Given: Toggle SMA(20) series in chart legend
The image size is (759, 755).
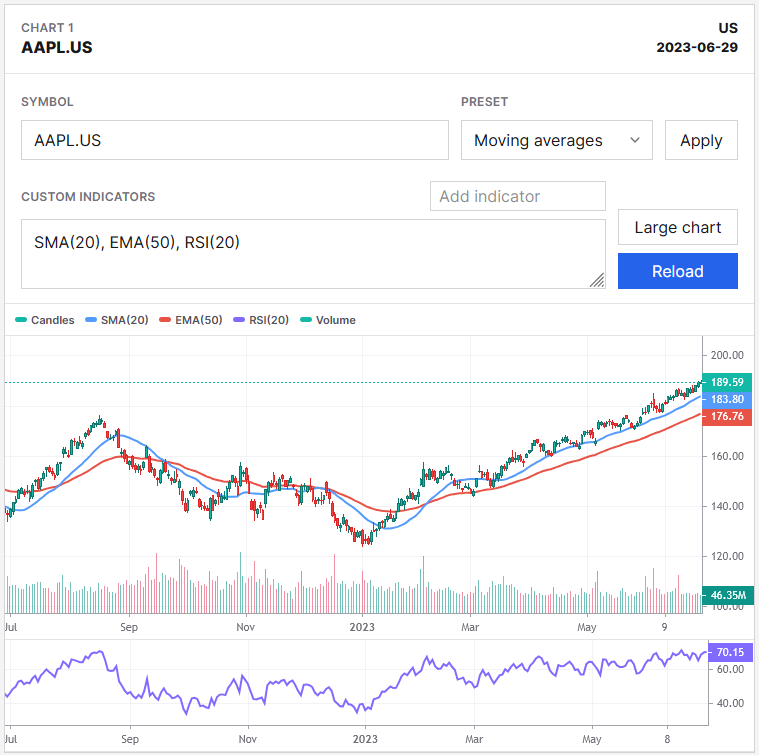Looking at the screenshot, I should (117, 320).
